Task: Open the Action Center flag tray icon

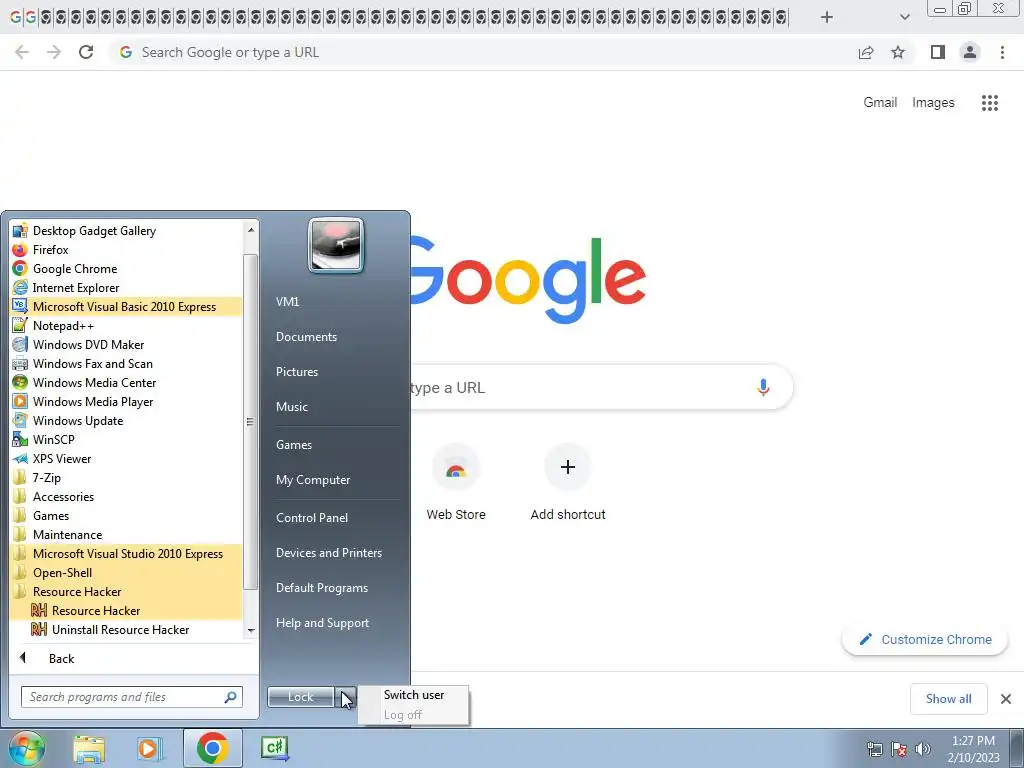Action: coord(899,749)
